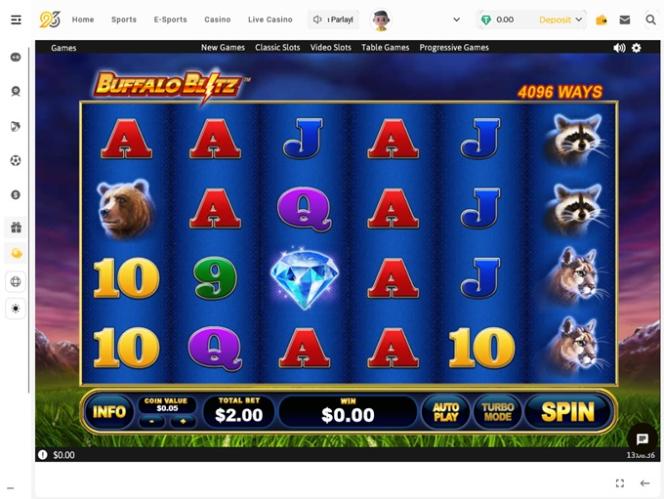Screen dimensions: 664x499
Task: Open the hamburger menu icon
Action: [16, 20]
